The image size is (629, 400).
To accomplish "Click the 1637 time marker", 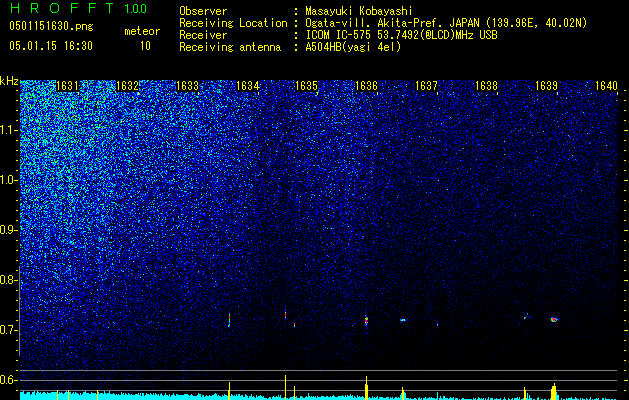I will coord(426,86).
